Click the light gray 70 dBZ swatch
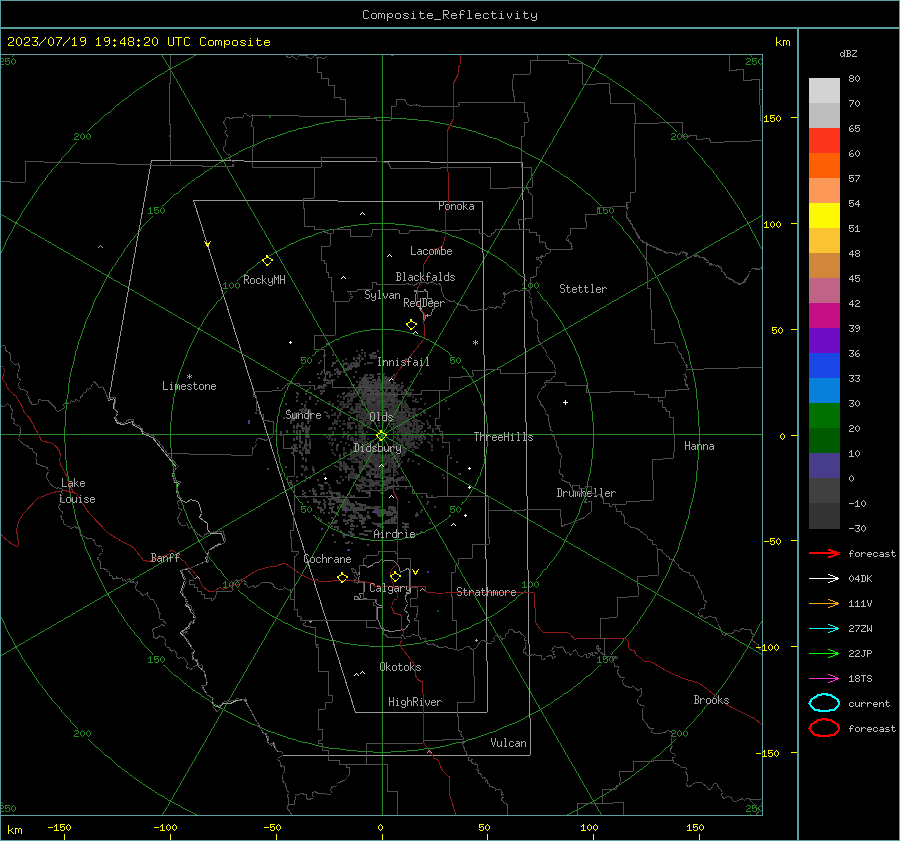Image resolution: width=900 pixels, height=841 pixels. (824, 91)
